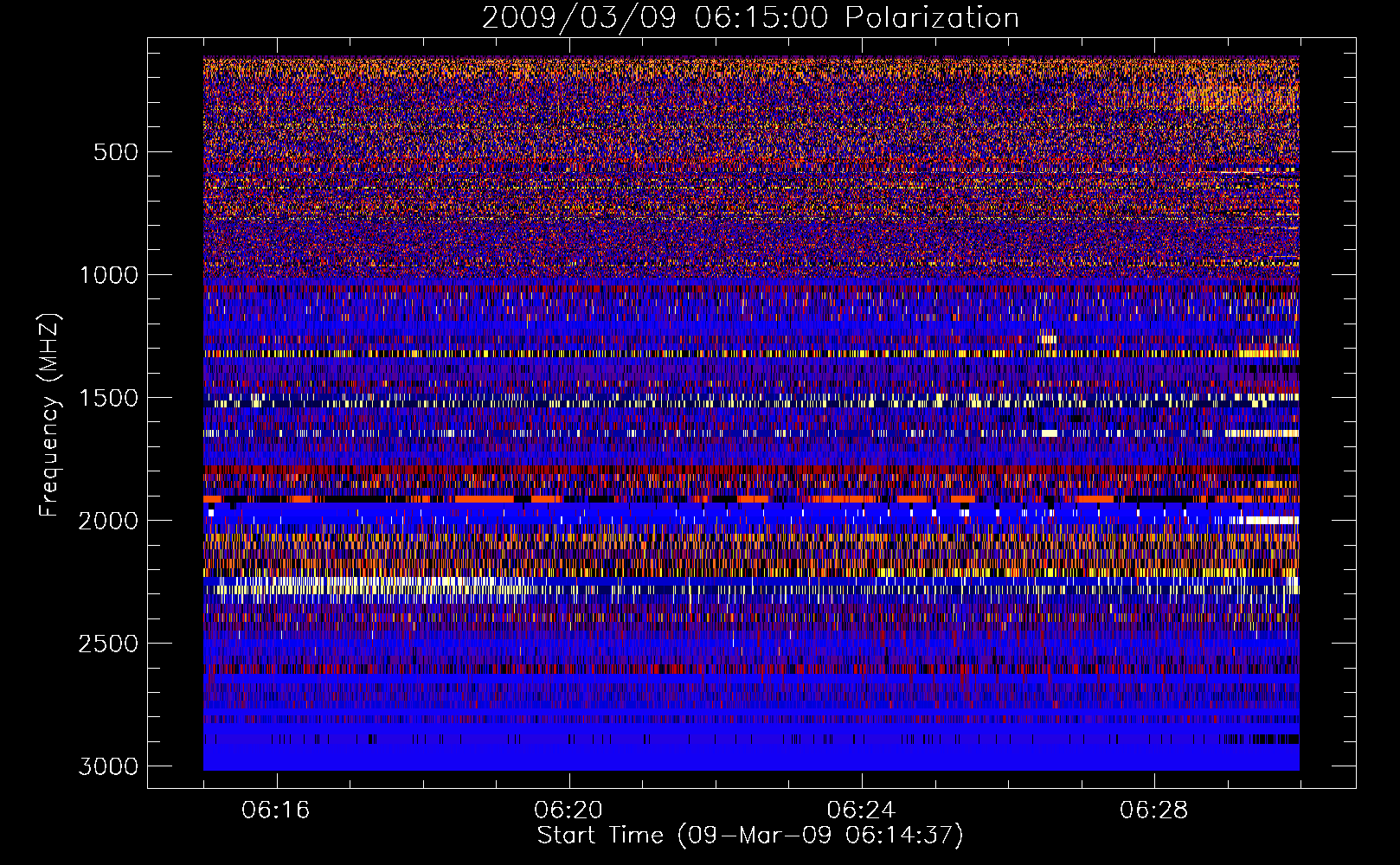The width and height of the screenshot is (1400, 865).
Task: Click the 06:28 time tick label
Action: click(x=1153, y=811)
